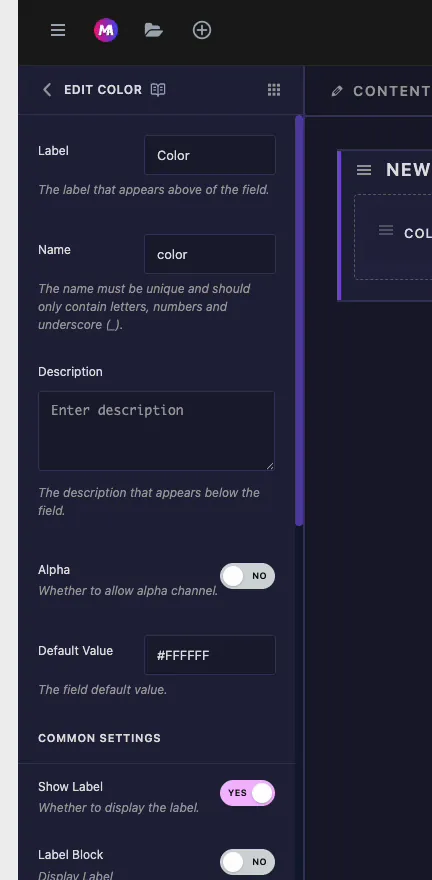
Task: Go back with the left chevron arrow
Action: [47, 90]
